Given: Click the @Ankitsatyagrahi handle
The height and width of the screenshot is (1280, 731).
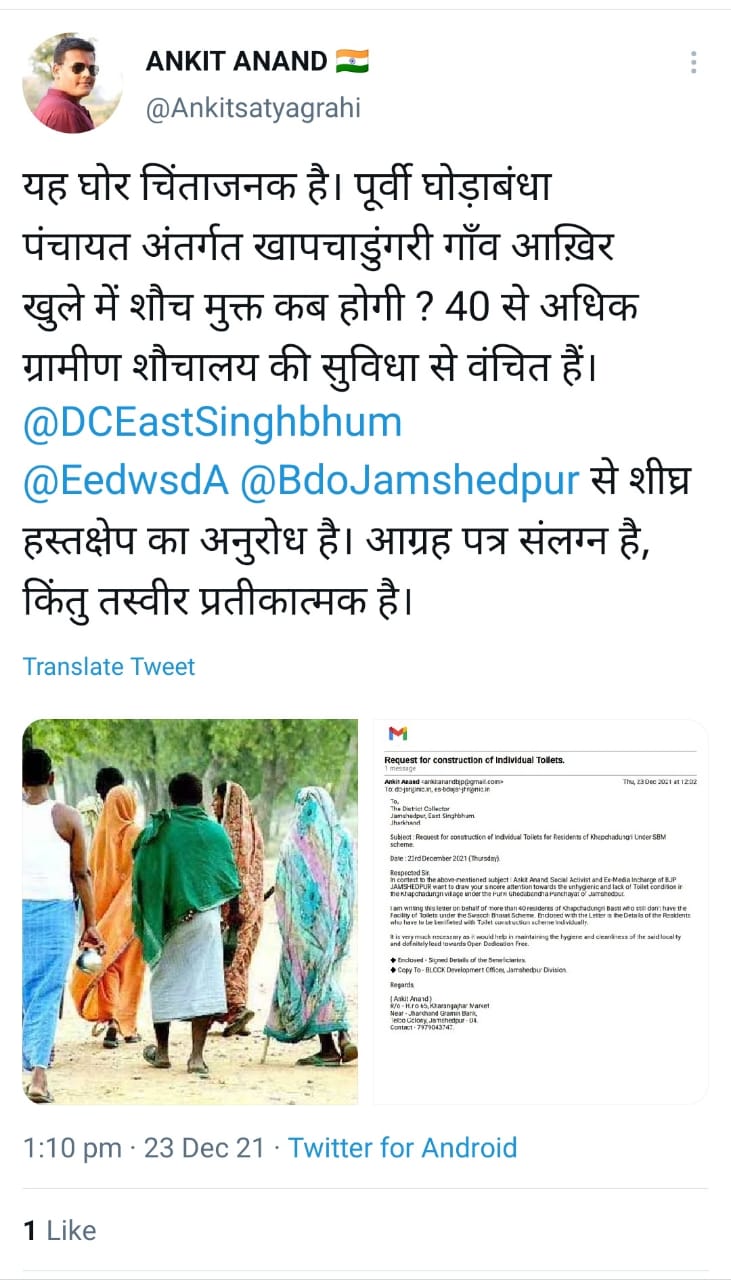Looking at the screenshot, I should point(253,108).
